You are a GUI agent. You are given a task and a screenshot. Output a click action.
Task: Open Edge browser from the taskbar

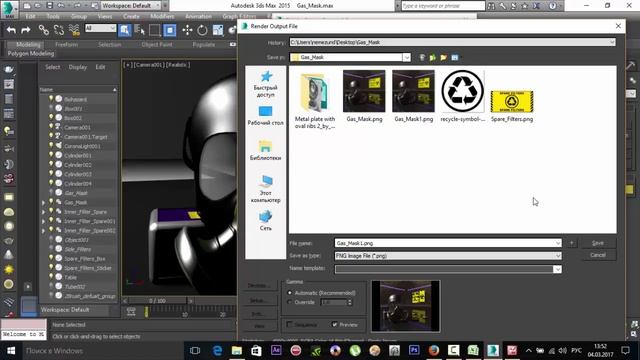point(217,351)
